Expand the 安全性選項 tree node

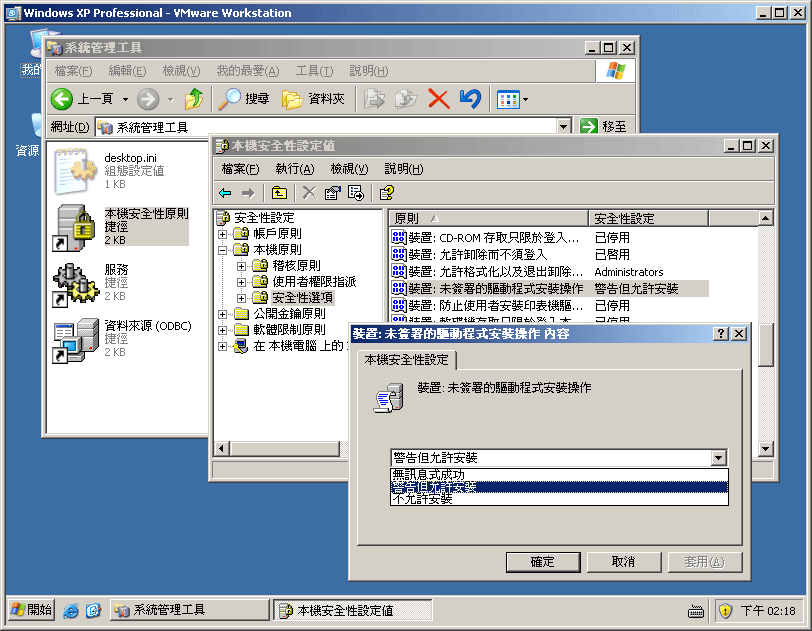click(x=241, y=298)
